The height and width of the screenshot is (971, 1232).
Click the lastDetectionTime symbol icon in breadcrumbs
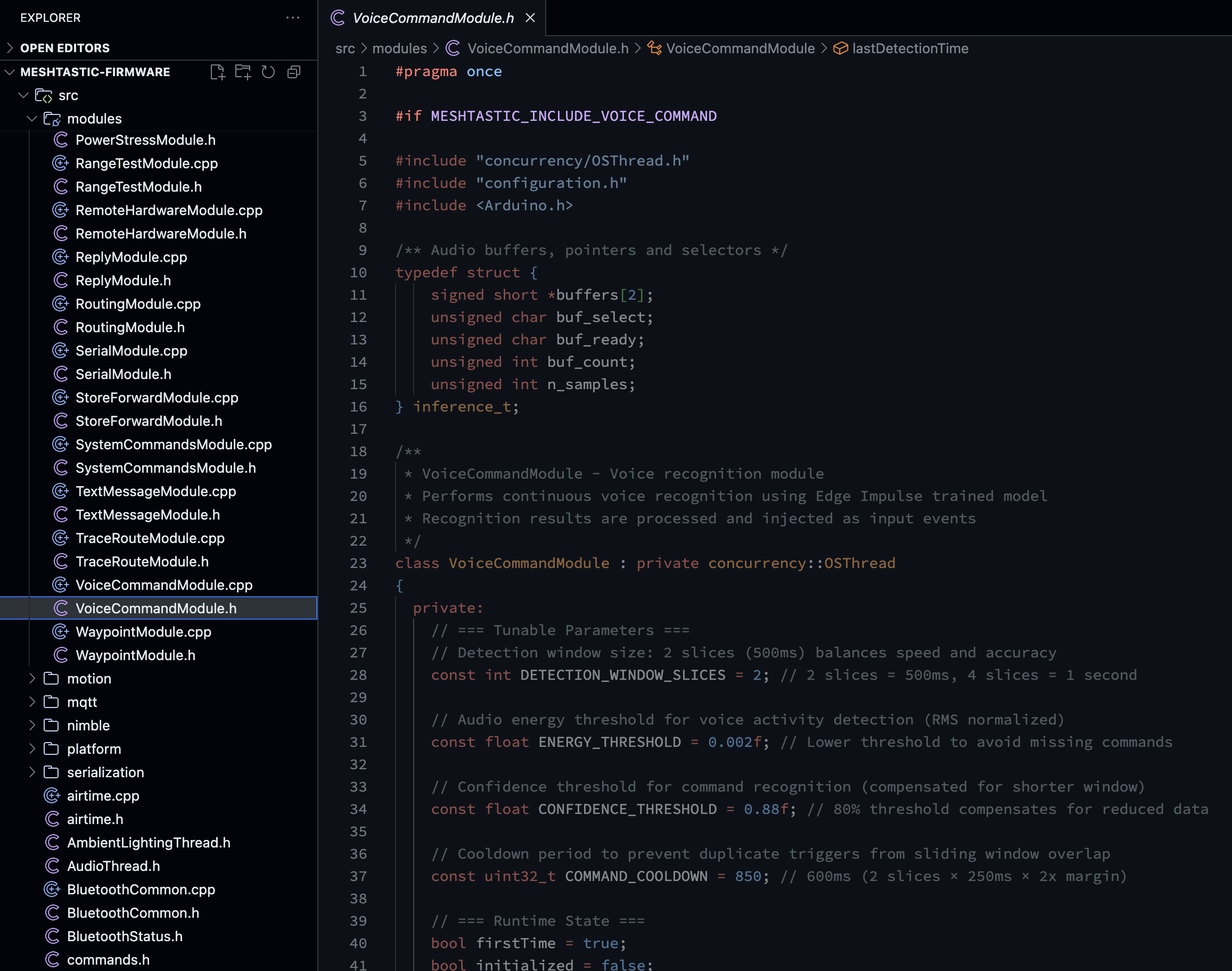click(x=840, y=48)
